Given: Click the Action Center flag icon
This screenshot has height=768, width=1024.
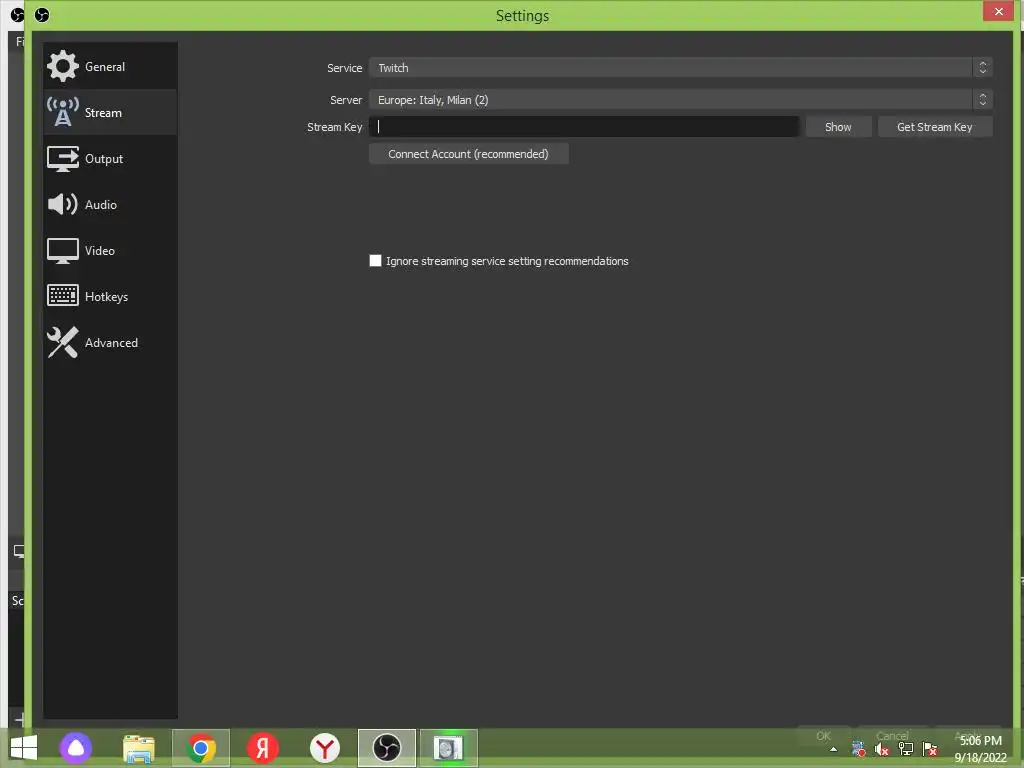Looking at the screenshot, I should 930,749.
